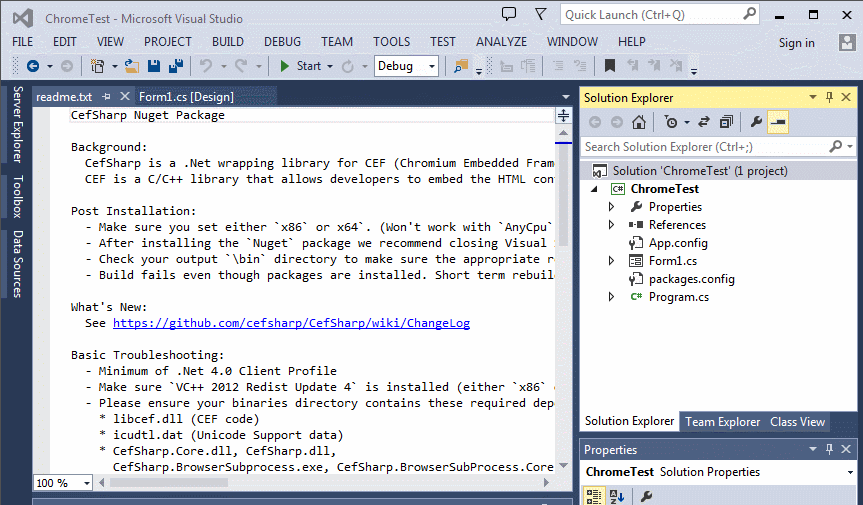Click the Property Pages wrench in Properties panel
Image resolution: width=863 pixels, height=505 pixels.
646,496
